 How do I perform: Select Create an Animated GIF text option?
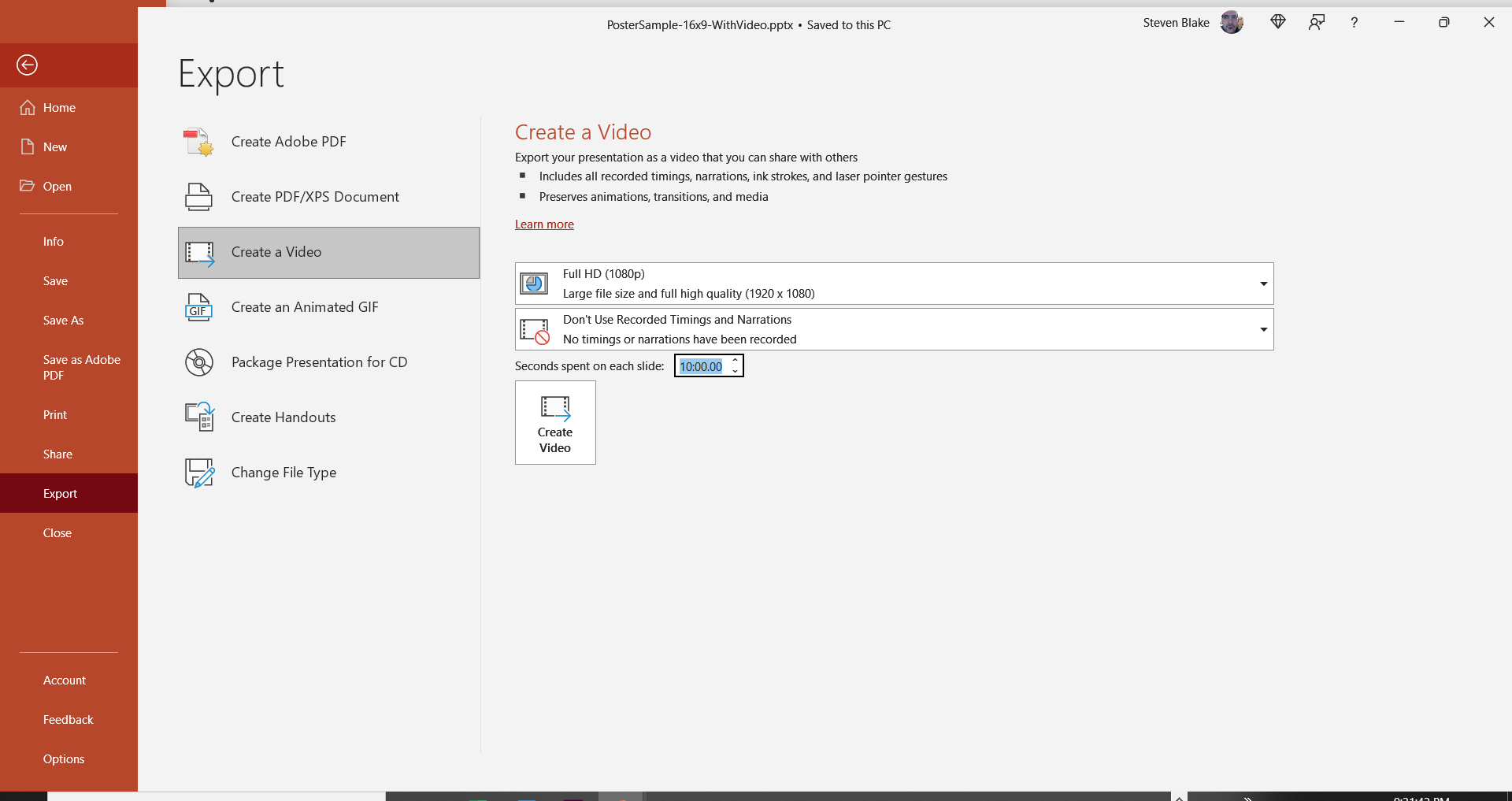[305, 307]
